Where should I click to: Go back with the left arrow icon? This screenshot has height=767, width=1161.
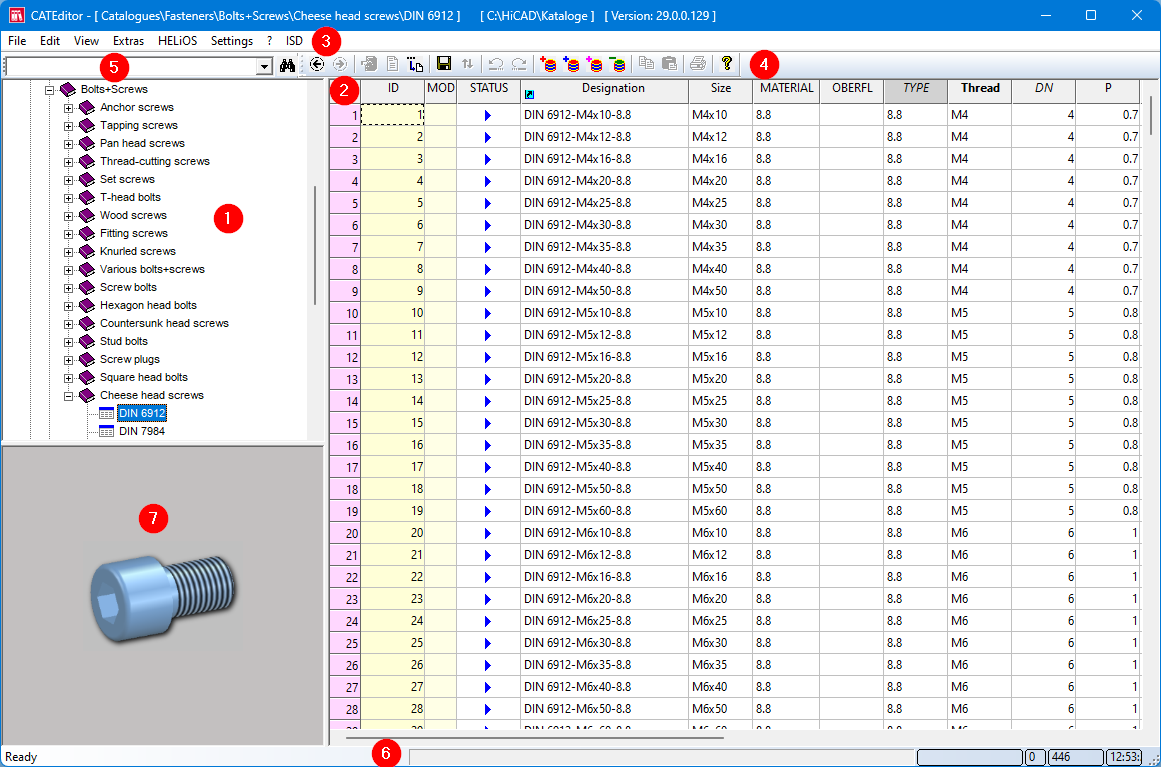click(x=317, y=64)
